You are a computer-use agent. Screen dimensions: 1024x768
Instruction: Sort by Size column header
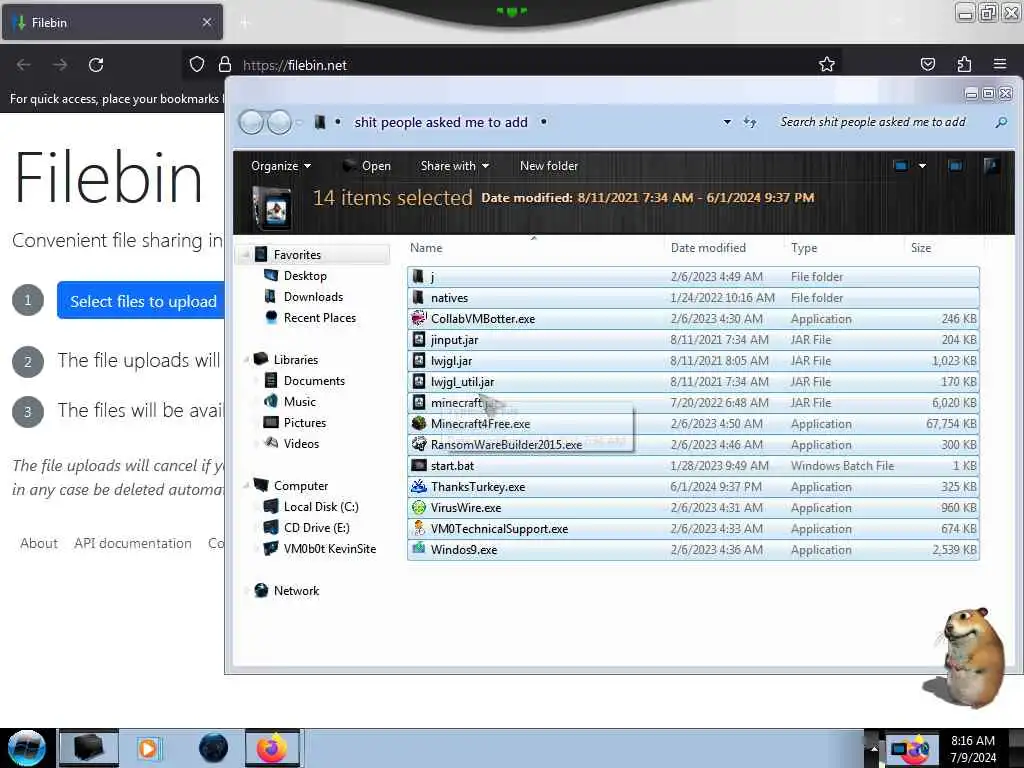coord(921,248)
